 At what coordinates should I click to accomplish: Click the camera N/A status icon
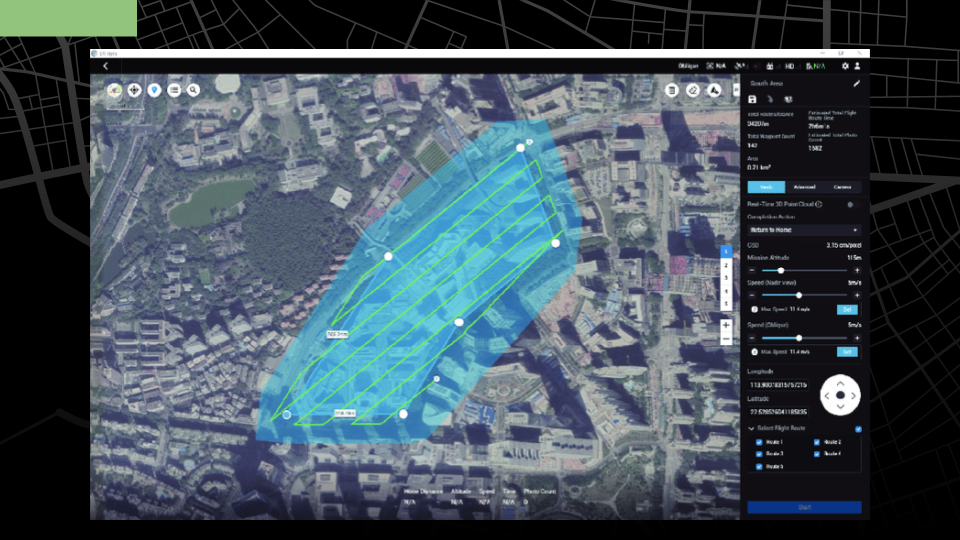pyautogui.click(x=716, y=66)
